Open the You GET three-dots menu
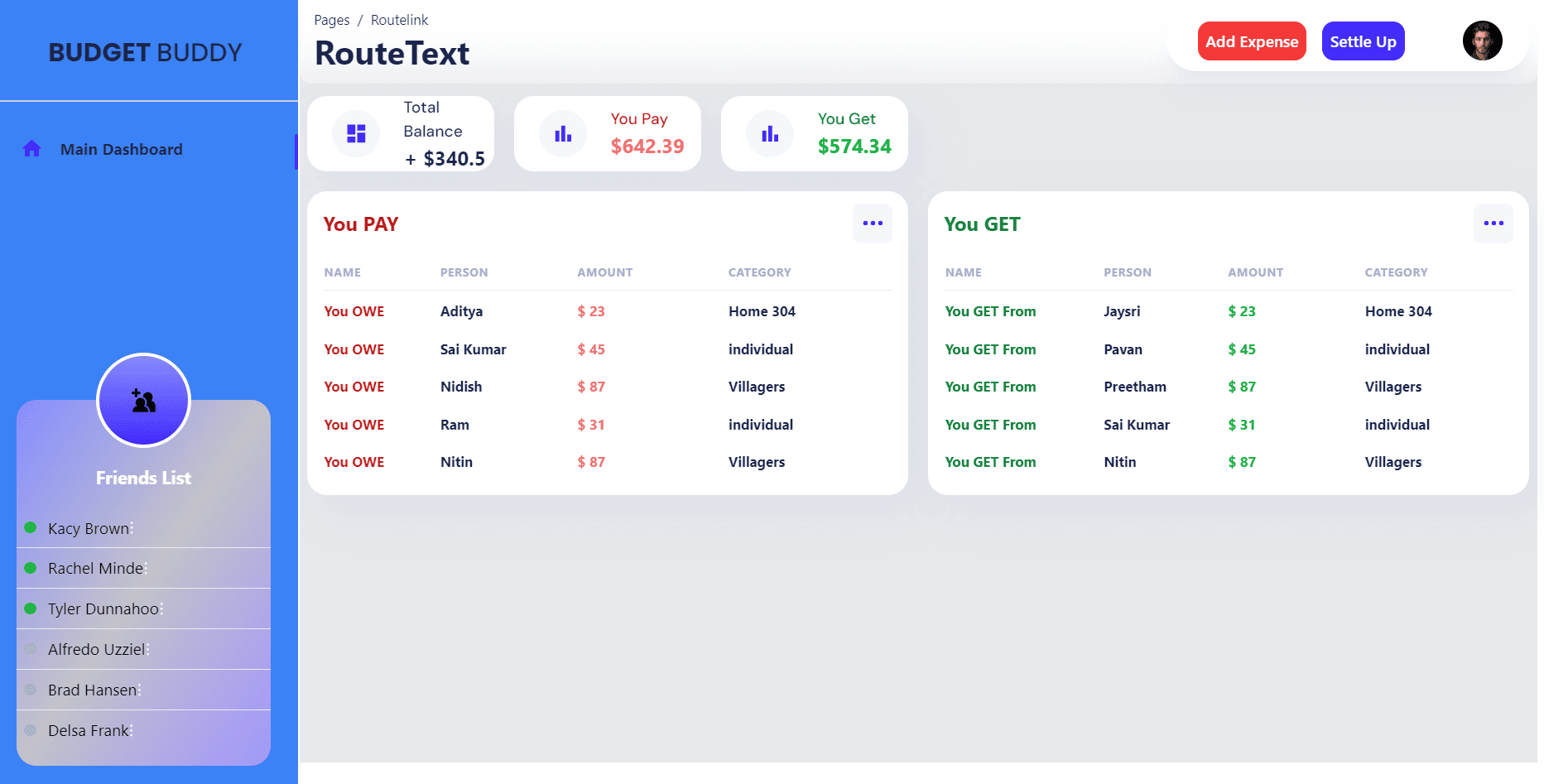This screenshot has height=784, width=1544. (1493, 224)
